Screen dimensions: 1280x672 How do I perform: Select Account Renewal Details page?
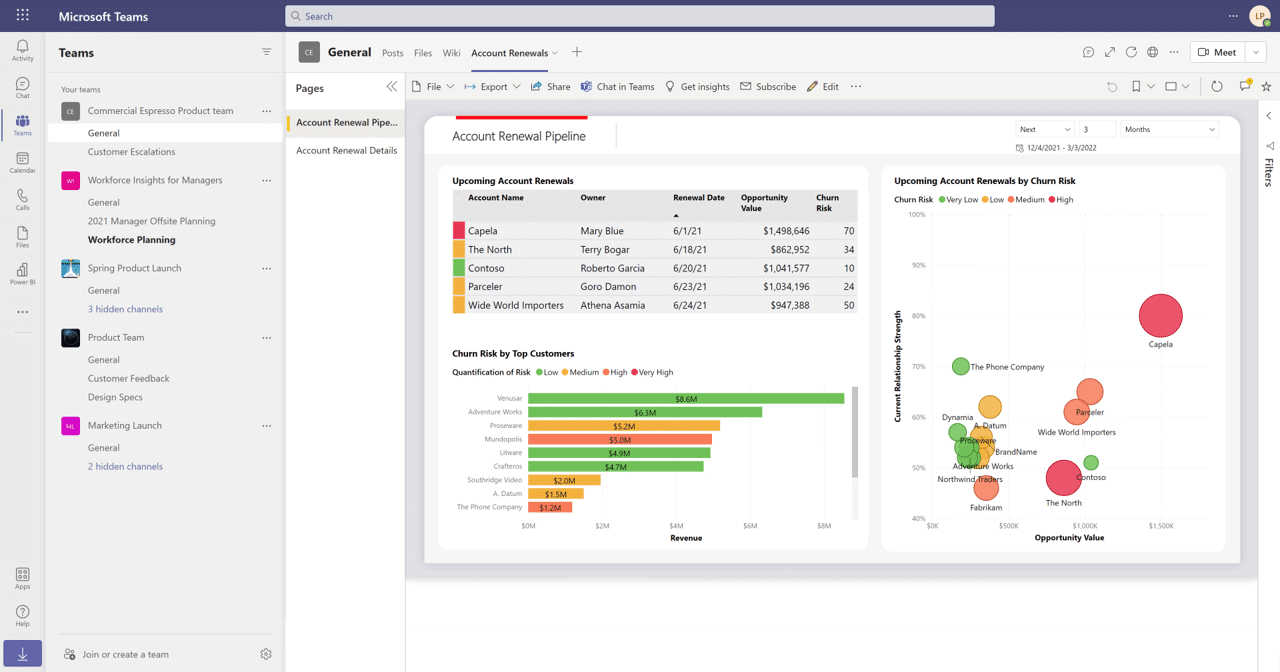click(x=346, y=150)
